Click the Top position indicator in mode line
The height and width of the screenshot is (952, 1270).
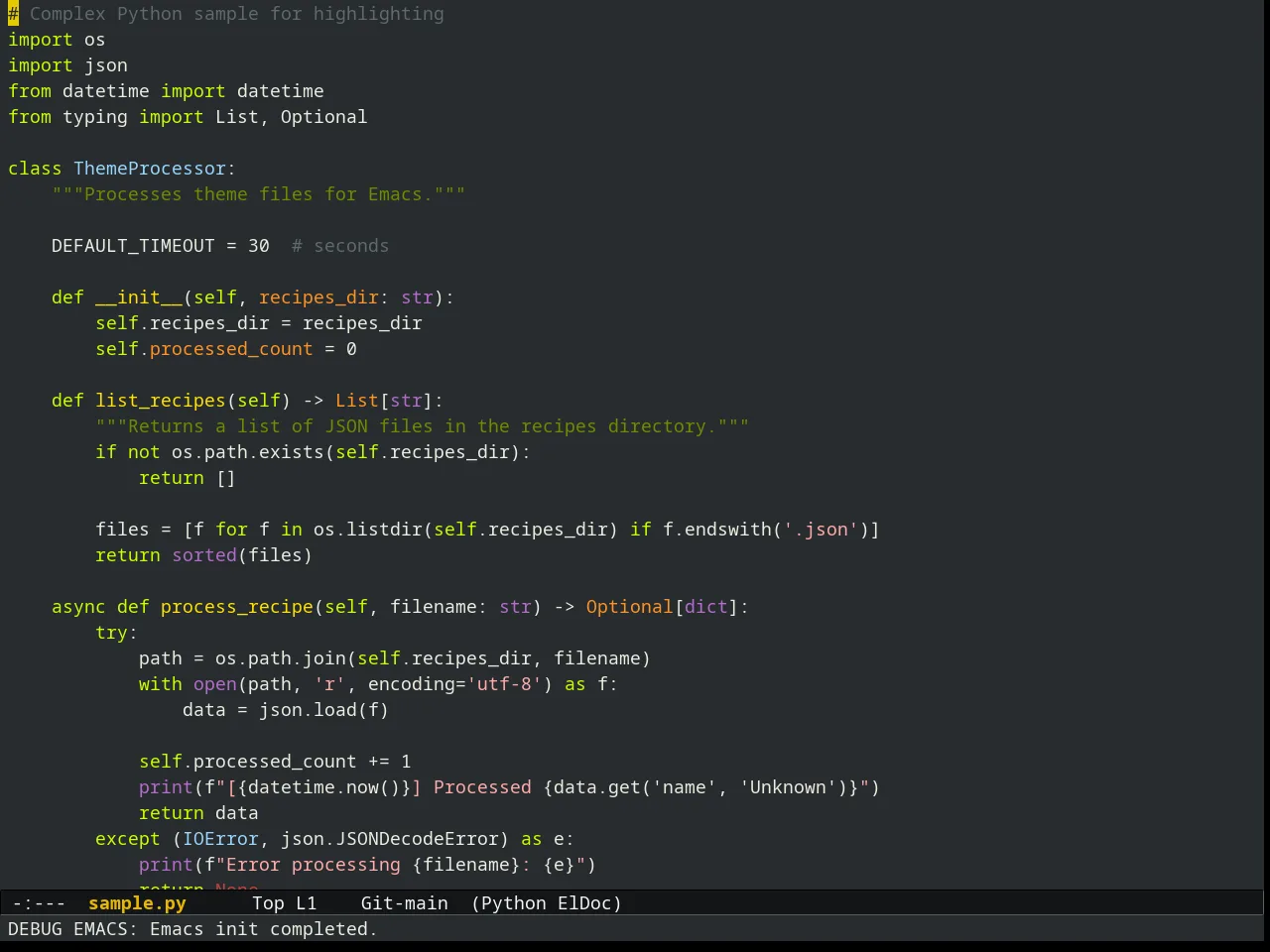tap(268, 903)
